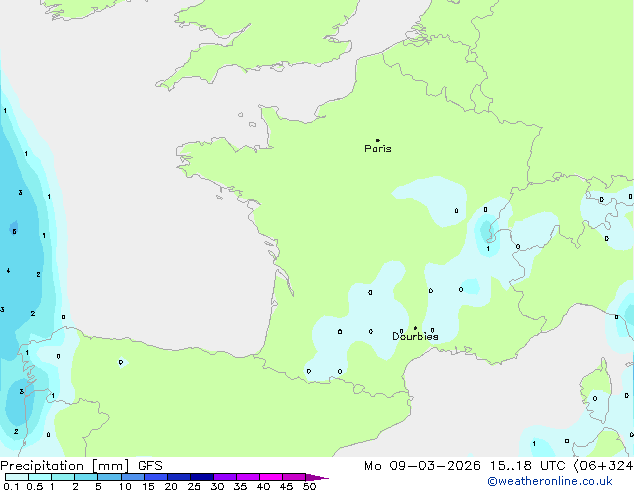Click the map value 5 in darkest blue patch
Viewport: 634px width, 490px height.
point(15,232)
